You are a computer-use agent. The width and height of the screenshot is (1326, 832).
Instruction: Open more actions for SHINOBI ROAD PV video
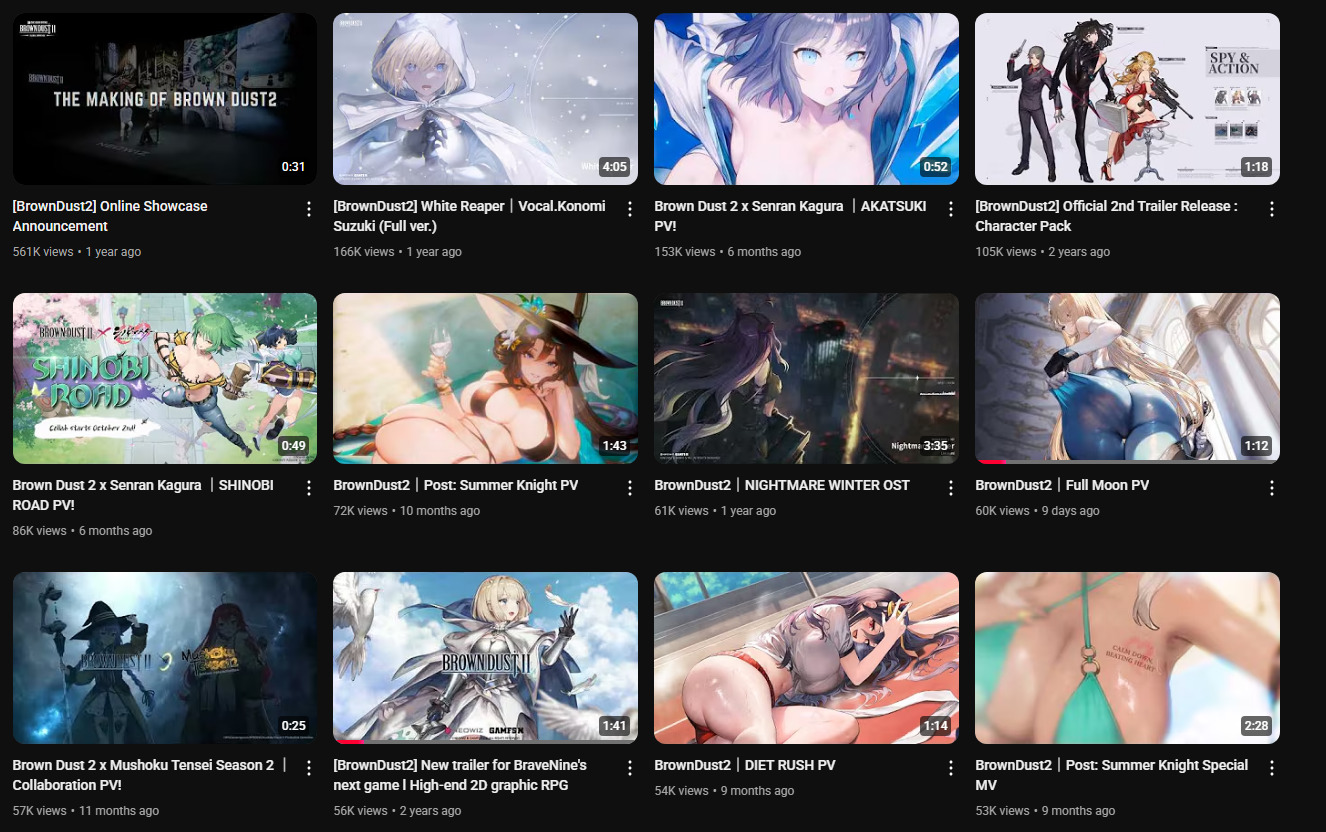pos(308,488)
